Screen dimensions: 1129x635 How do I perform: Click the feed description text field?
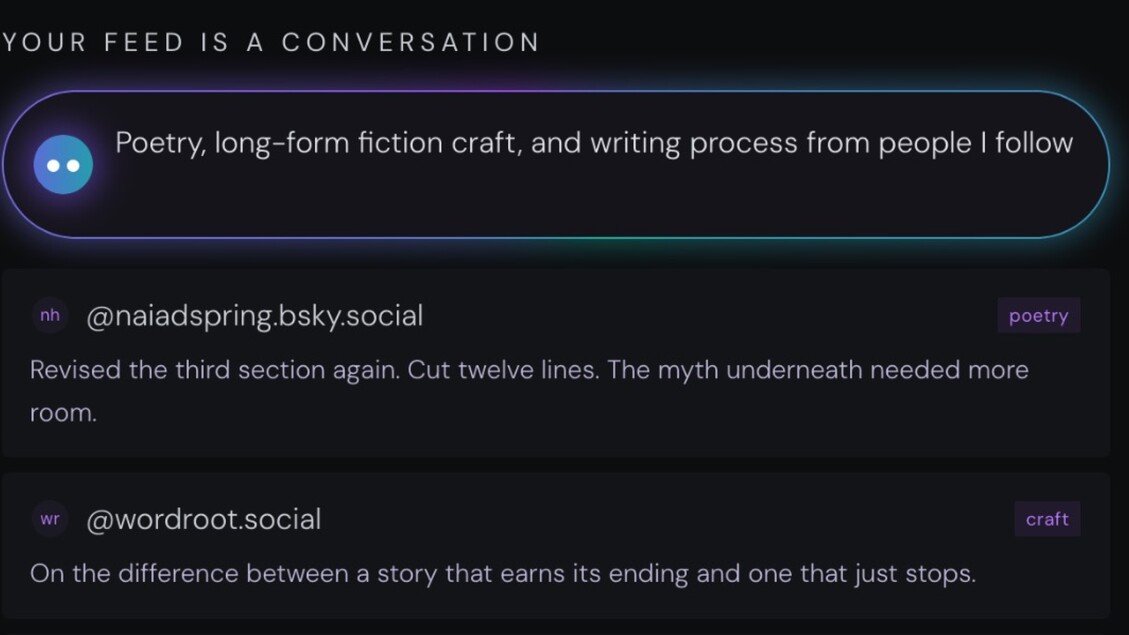pos(594,143)
